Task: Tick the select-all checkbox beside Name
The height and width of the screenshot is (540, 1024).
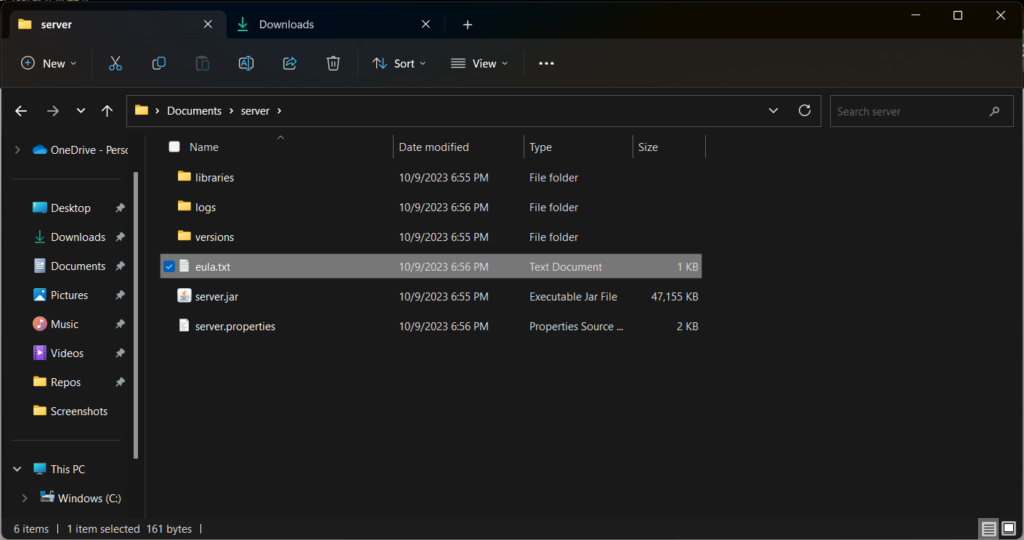Action: click(174, 147)
